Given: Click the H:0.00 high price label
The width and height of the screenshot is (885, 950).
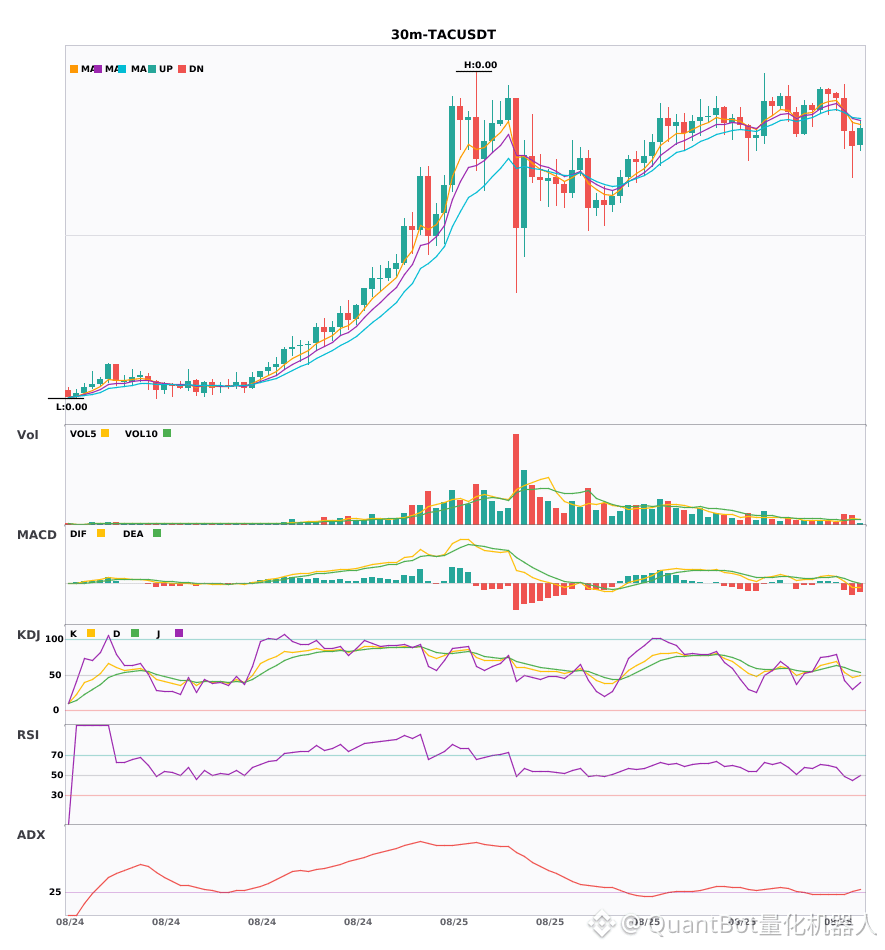Looking at the screenshot, I should pyautogui.click(x=480, y=65).
